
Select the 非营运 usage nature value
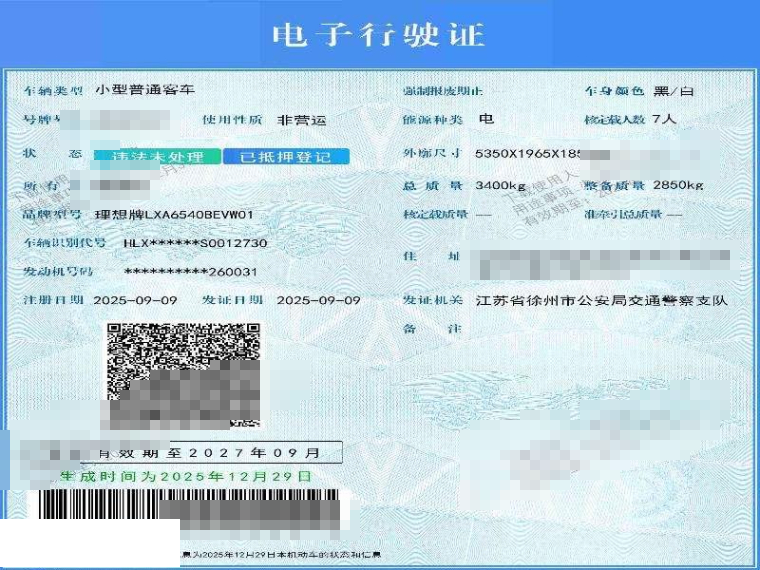tap(302, 120)
